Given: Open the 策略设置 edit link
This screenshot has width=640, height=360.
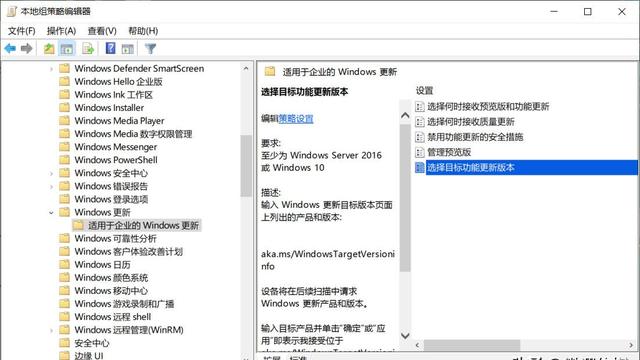Looking at the screenshot, I should 296,119.
